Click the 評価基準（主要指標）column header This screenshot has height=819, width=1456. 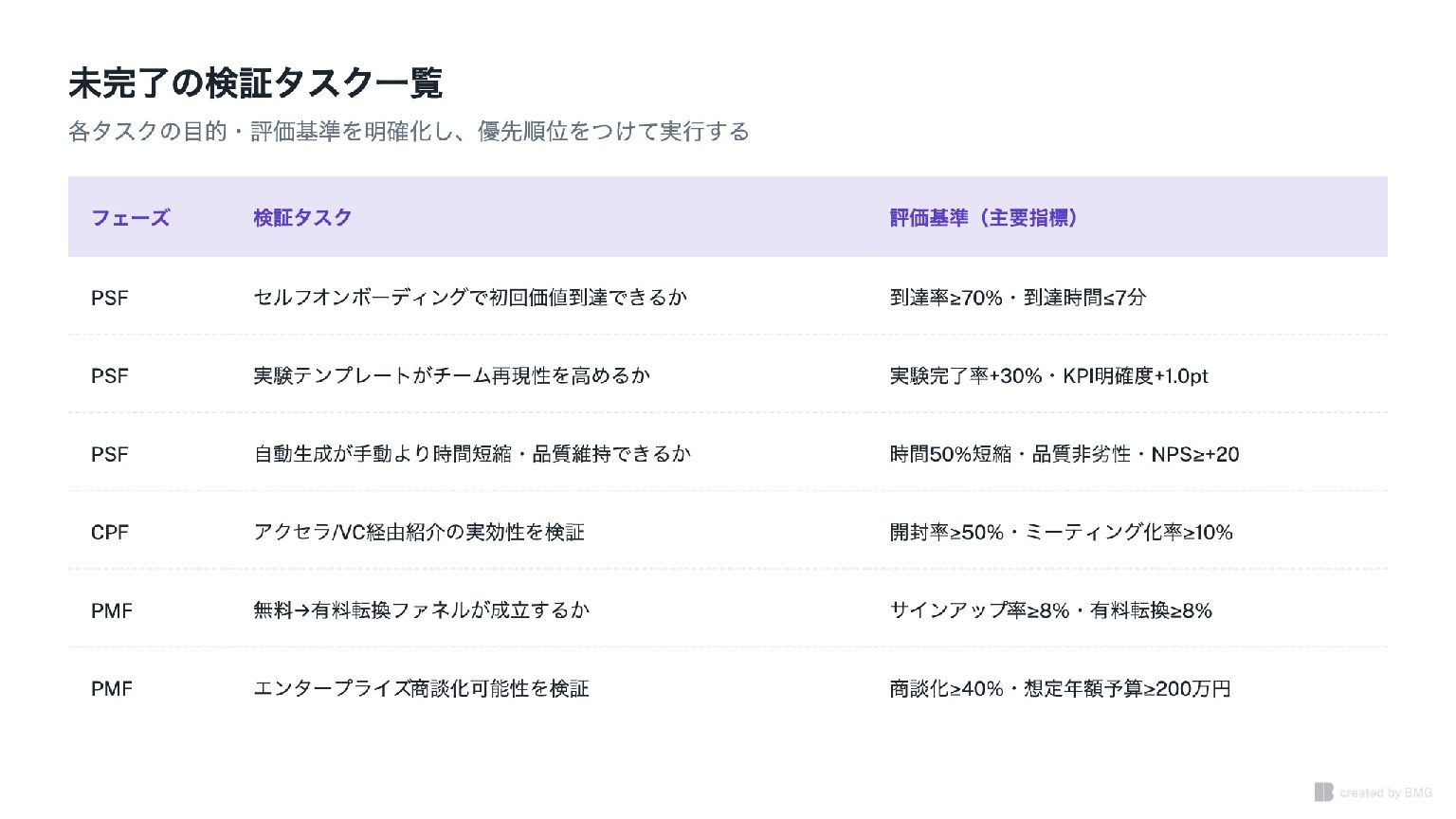(983, 218)
